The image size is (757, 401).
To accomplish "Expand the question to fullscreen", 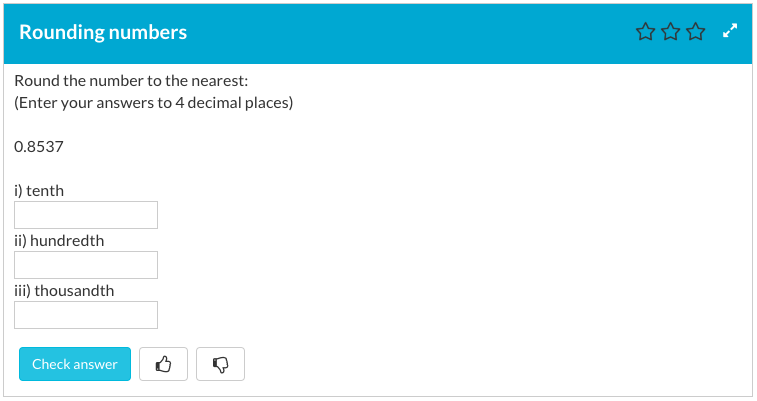I will pos(730,32).
